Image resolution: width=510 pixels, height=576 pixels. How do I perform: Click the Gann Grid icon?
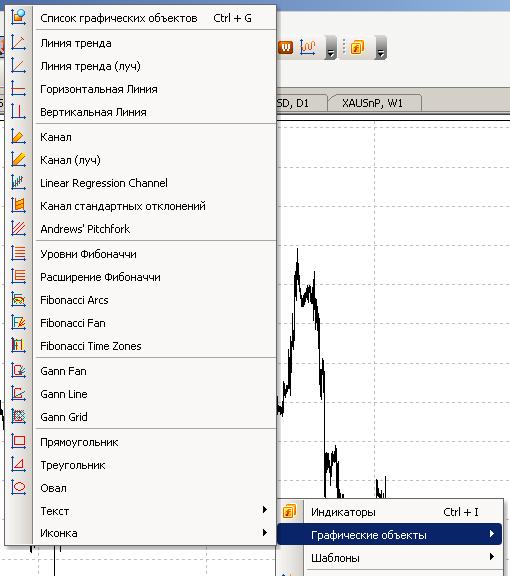click(18, 417)
